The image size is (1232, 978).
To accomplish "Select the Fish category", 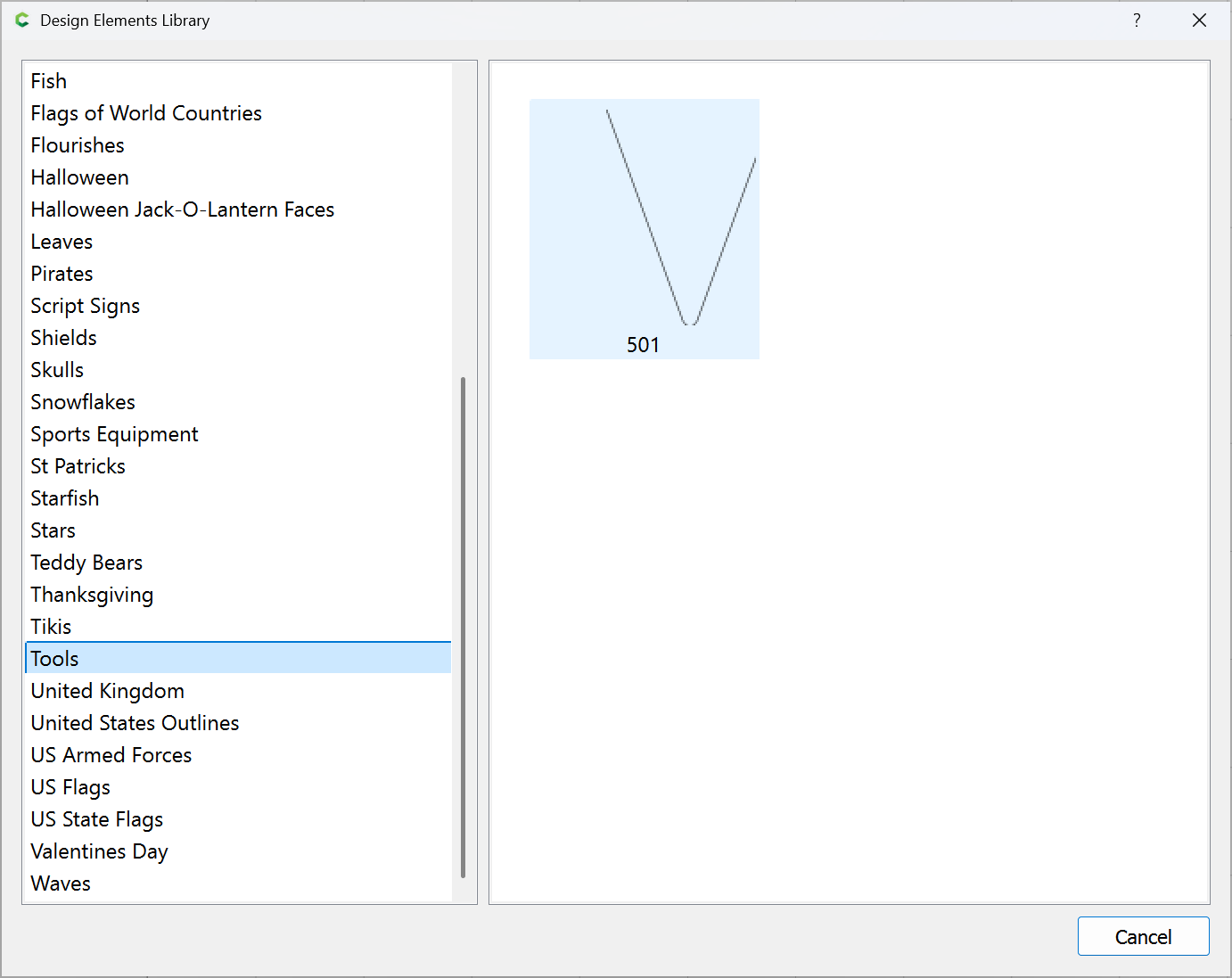I will tap(49, 81).
